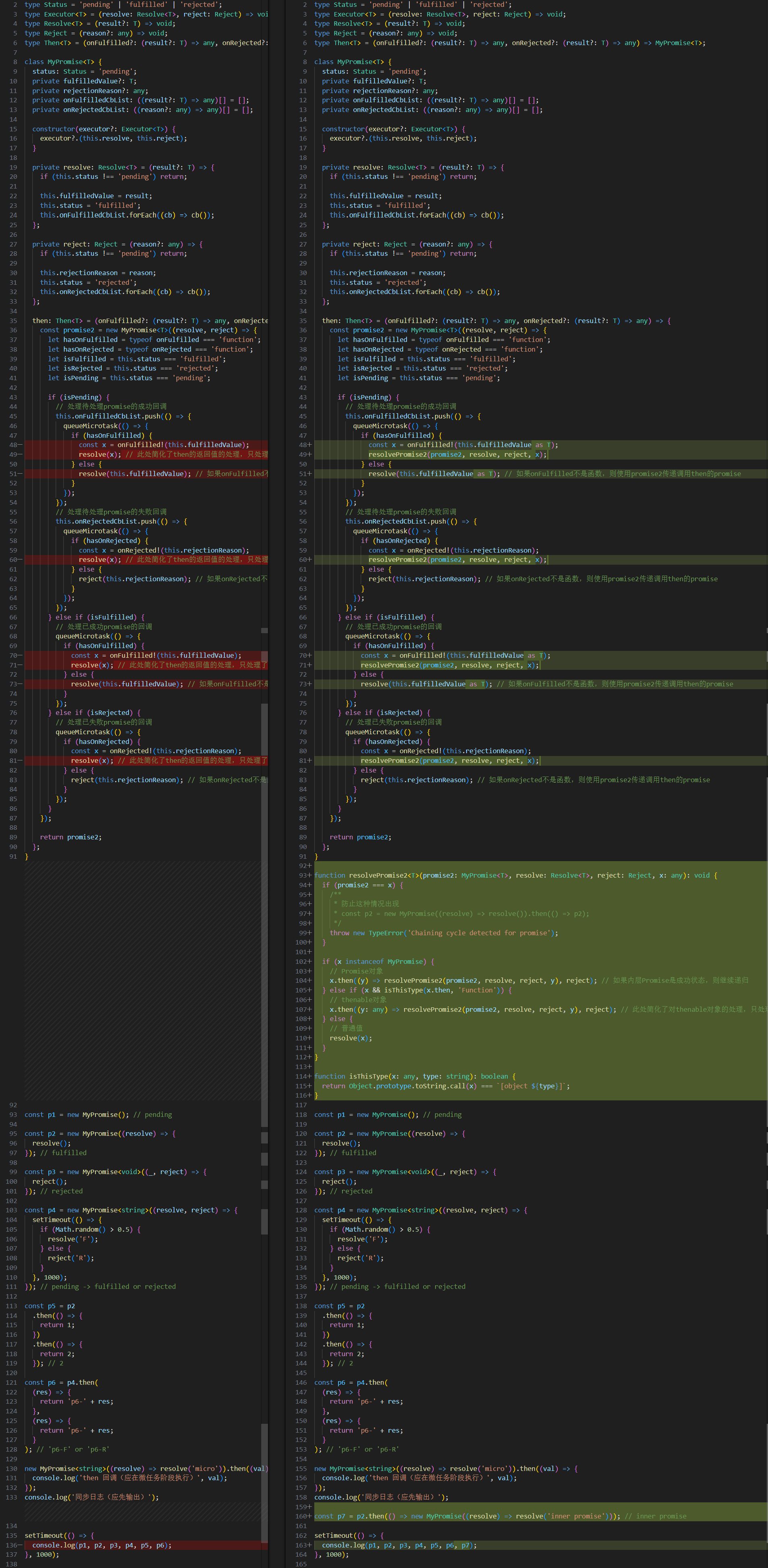Click 'let isPending = this.status' line in left pane
The height and width of the screenshot is (1568, 768).
pyautogui.click(x=129, y=377)
